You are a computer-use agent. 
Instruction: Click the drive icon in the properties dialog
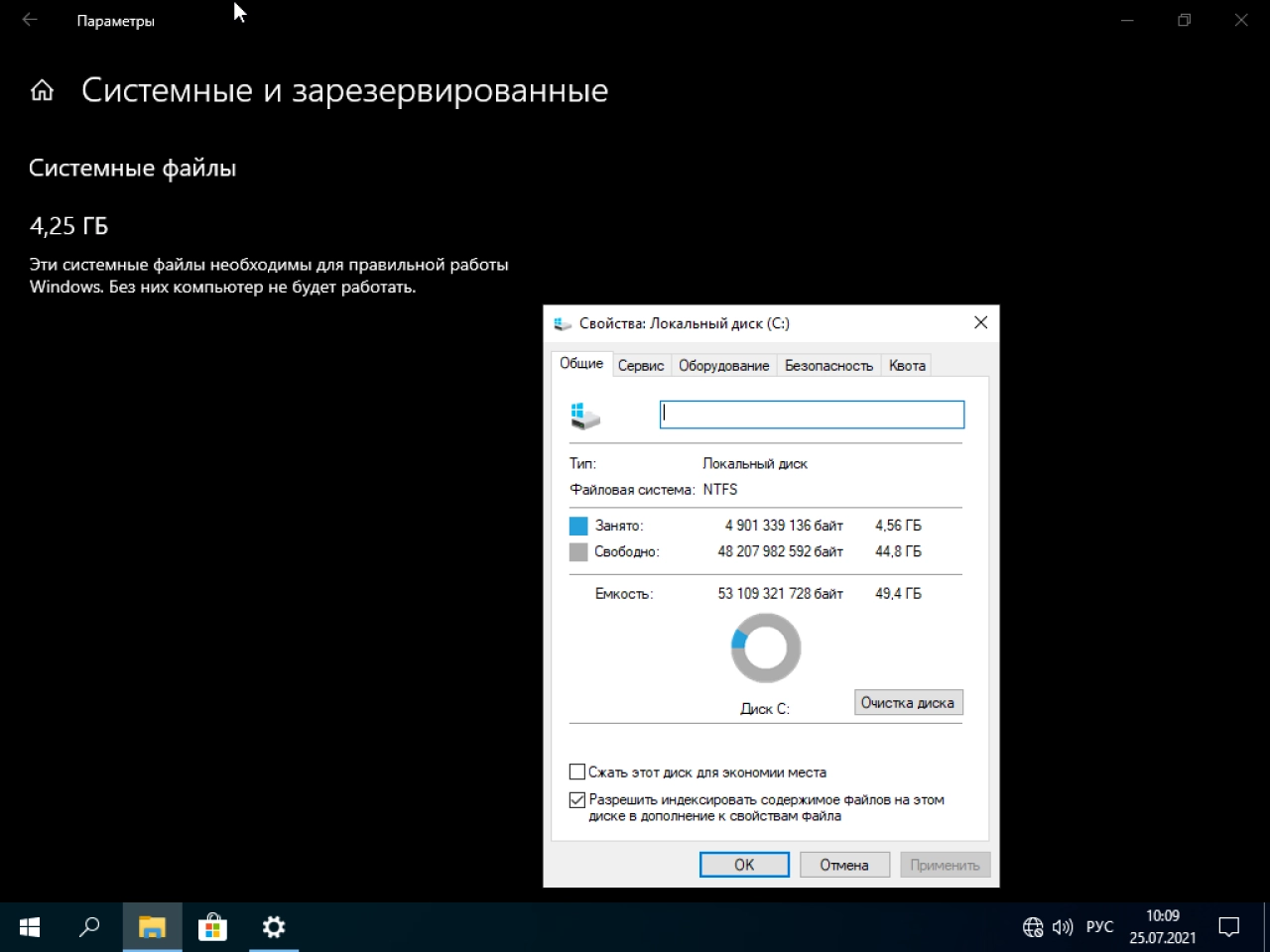(585, 416)
